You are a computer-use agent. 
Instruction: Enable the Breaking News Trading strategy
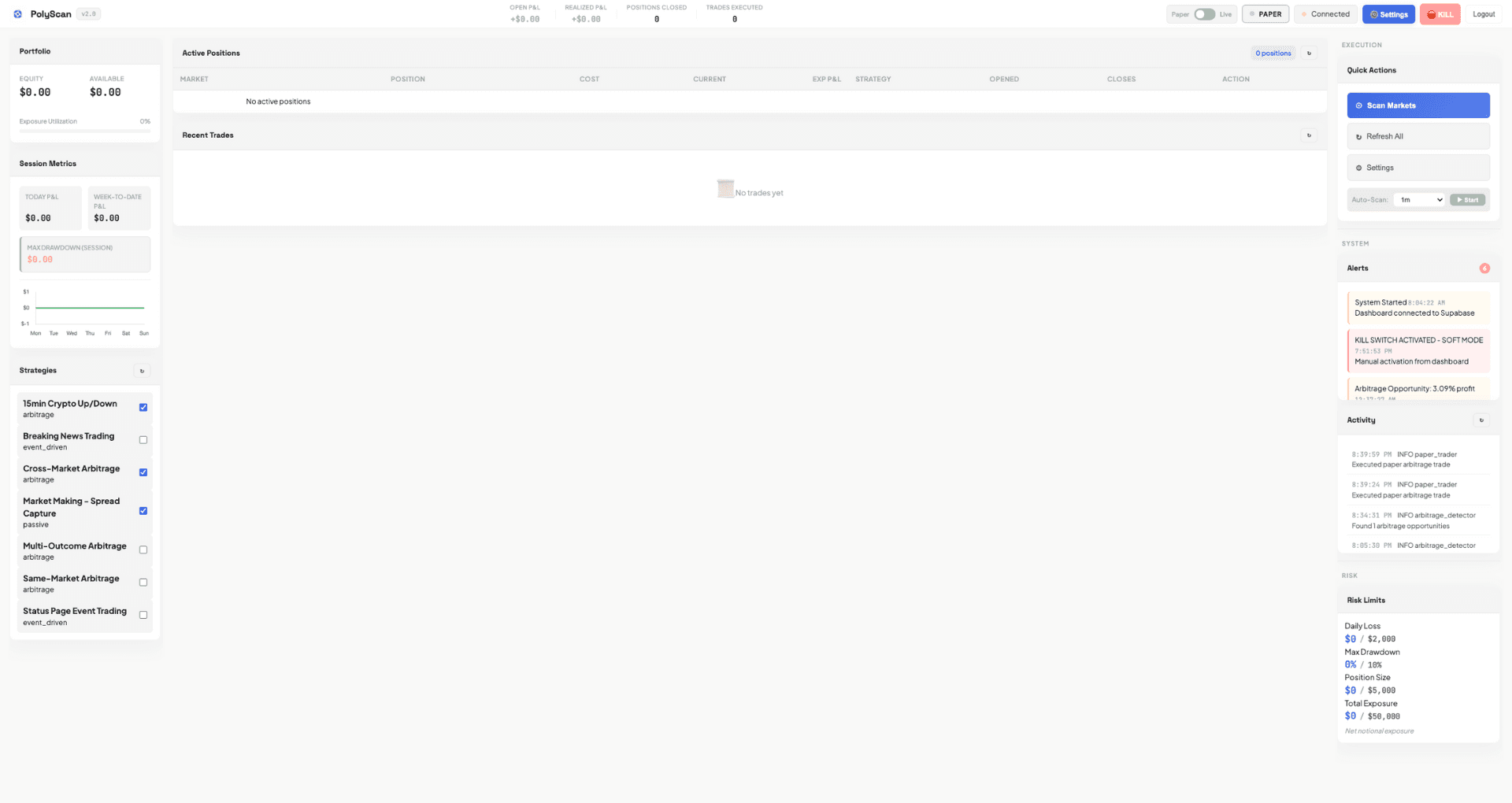point(143,440)
